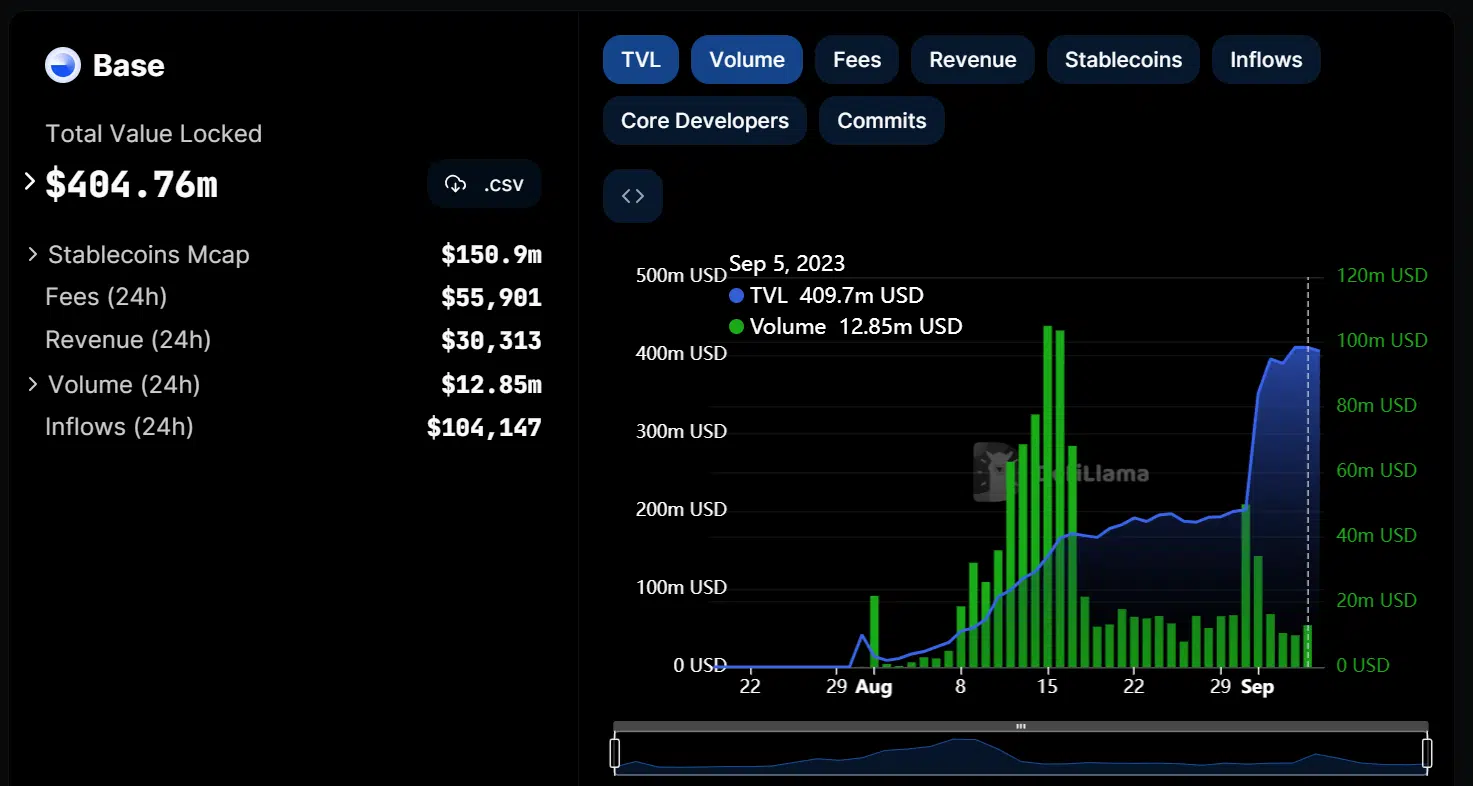The width and height of the screenshot is (1473, 786).
Task: Click the $55,901 fees value
Action: [491, 298]
